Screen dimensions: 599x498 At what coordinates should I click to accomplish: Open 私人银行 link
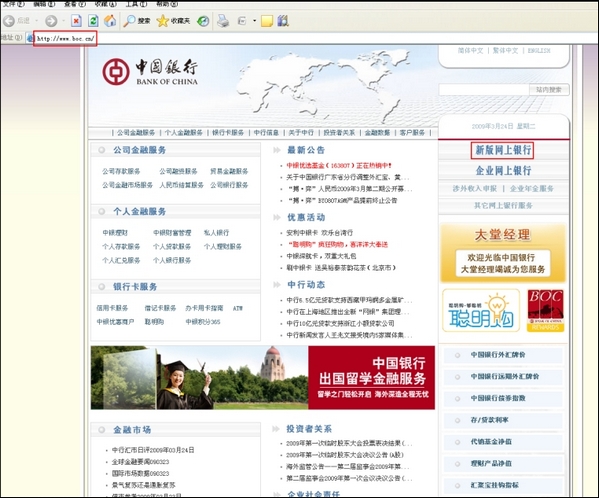(x=216, y=233)
